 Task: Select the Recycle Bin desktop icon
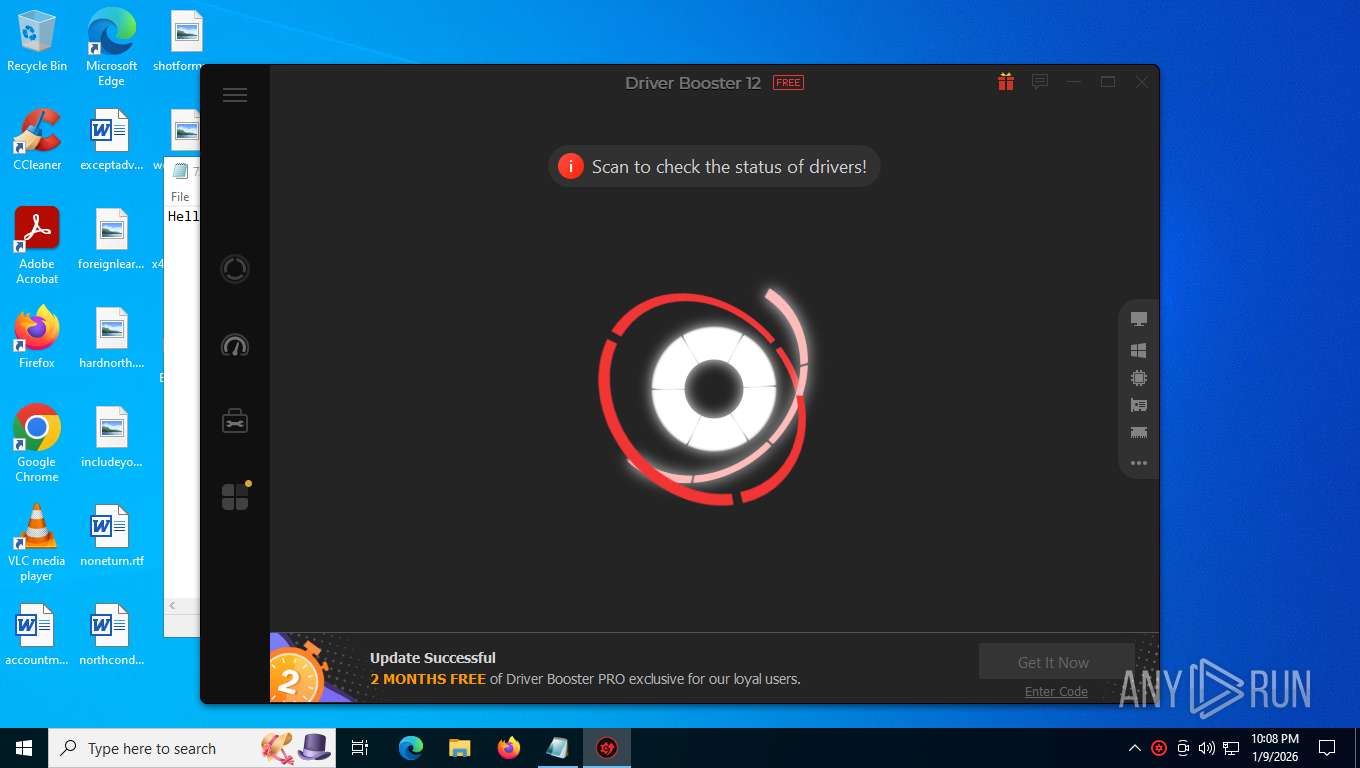37,41
